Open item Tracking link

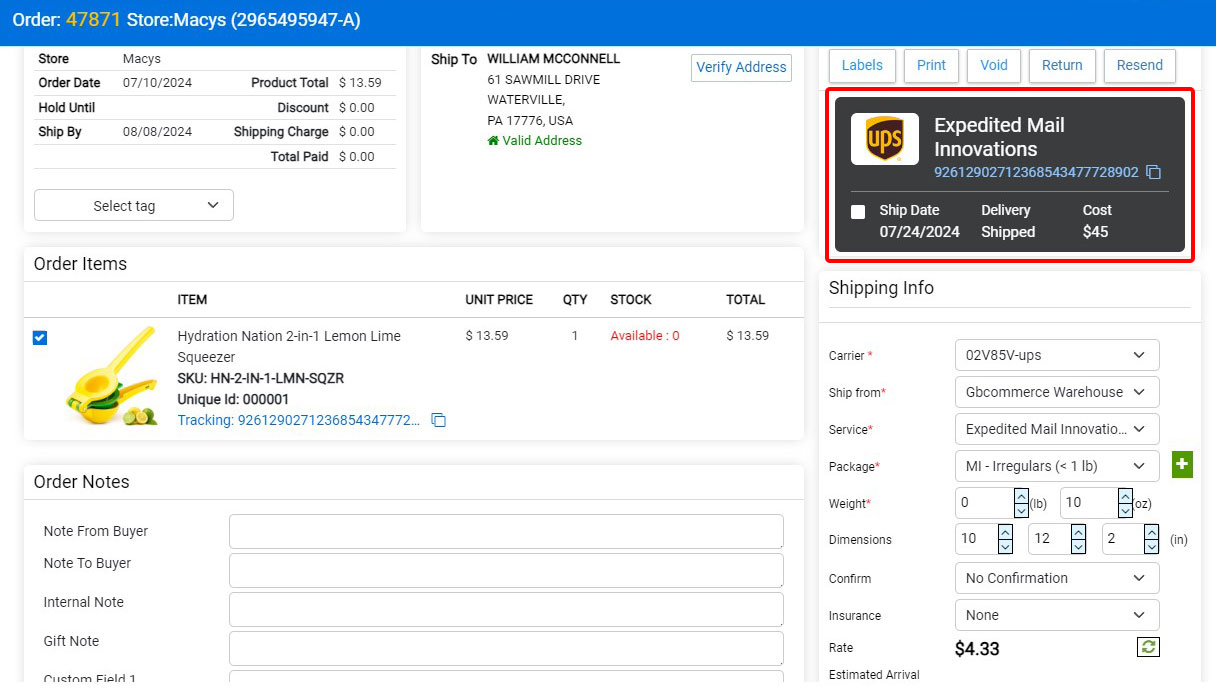[299, 420]
